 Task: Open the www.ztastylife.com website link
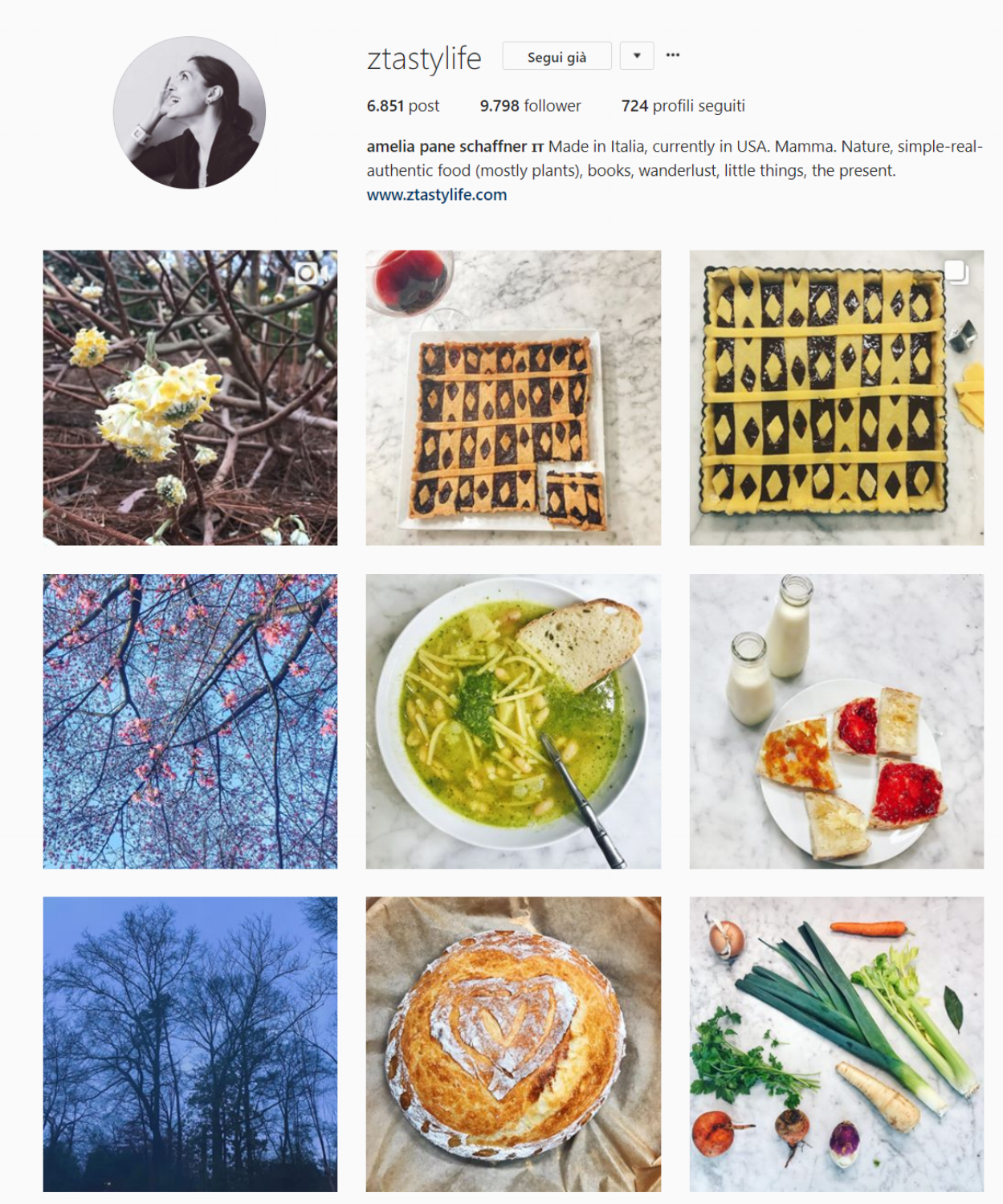(x=437, y=195)
